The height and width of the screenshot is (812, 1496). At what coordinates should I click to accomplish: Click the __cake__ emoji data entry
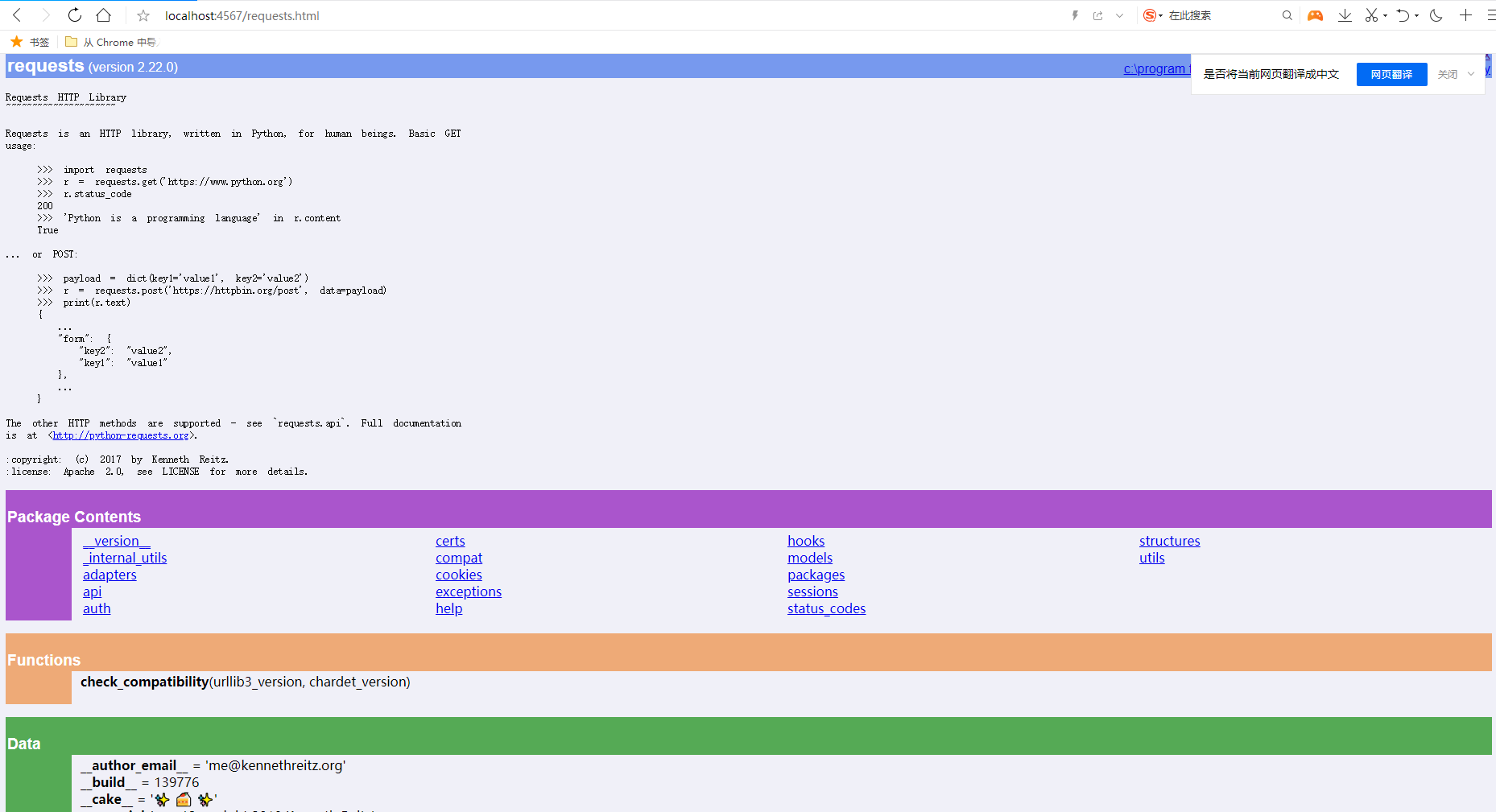(x=149, y=799)
